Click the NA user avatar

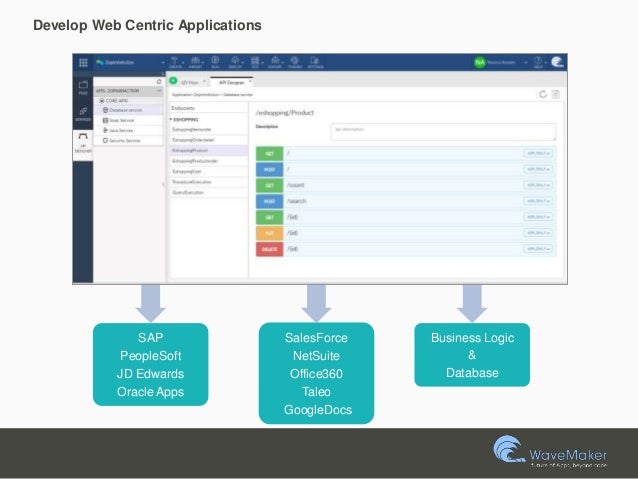[x=480, y=63]
